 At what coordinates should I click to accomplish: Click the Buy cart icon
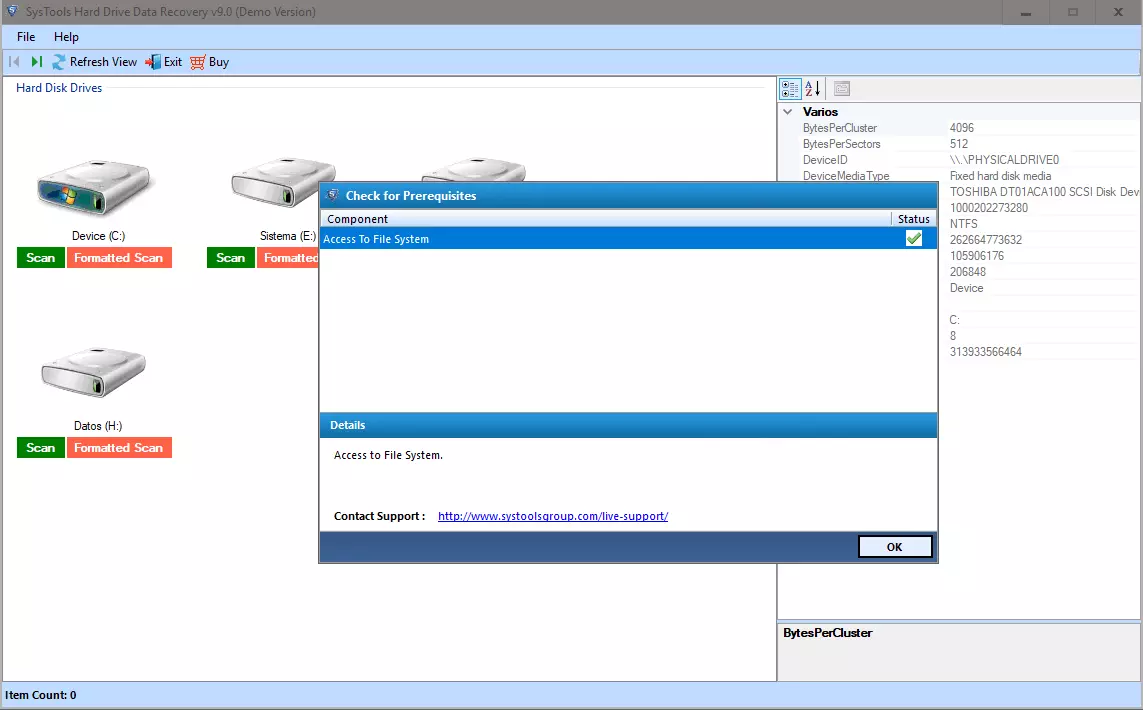(x=197, y=62)
